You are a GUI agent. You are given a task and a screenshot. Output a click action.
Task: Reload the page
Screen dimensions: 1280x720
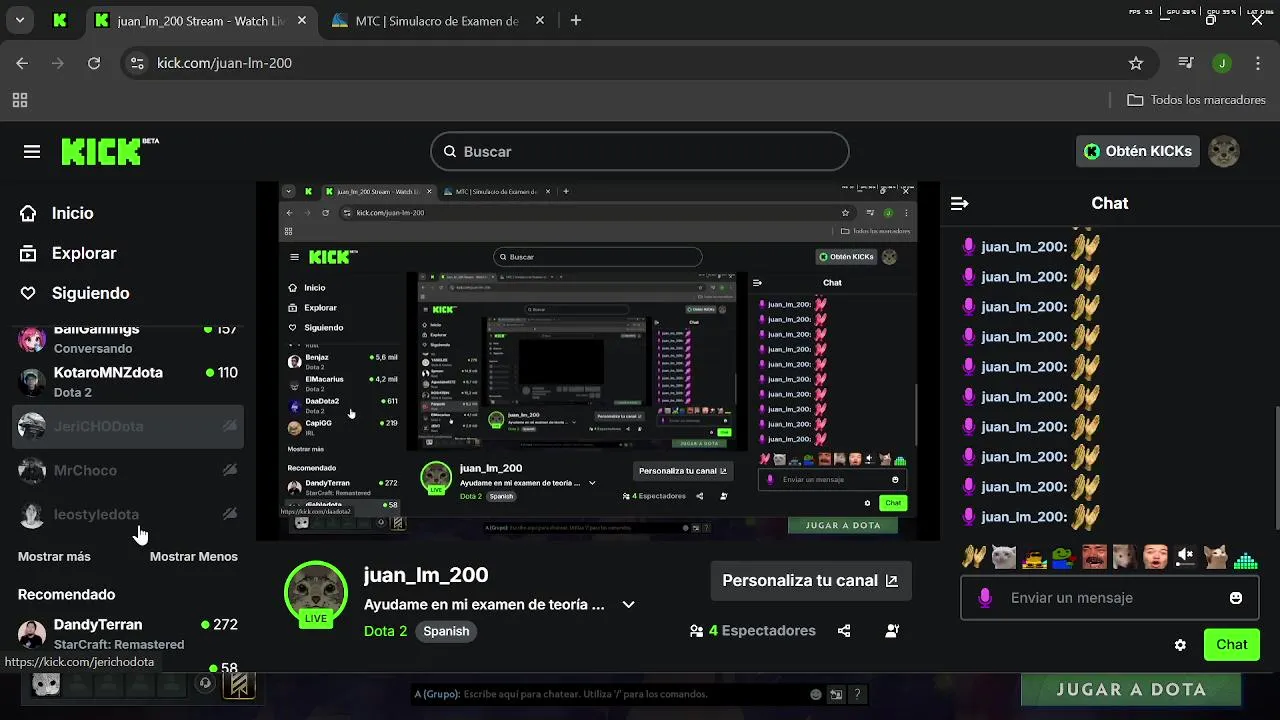coord(94,63)
